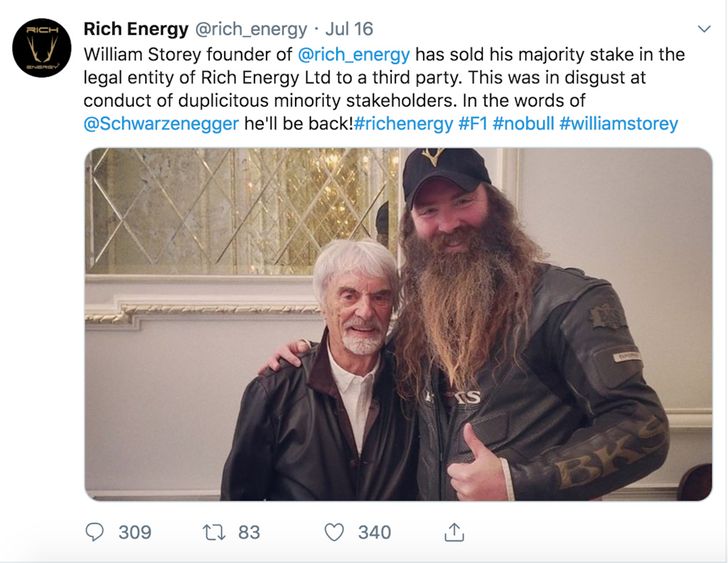Click the 309 replies count

pyautogui.click(x=135, y=532)
